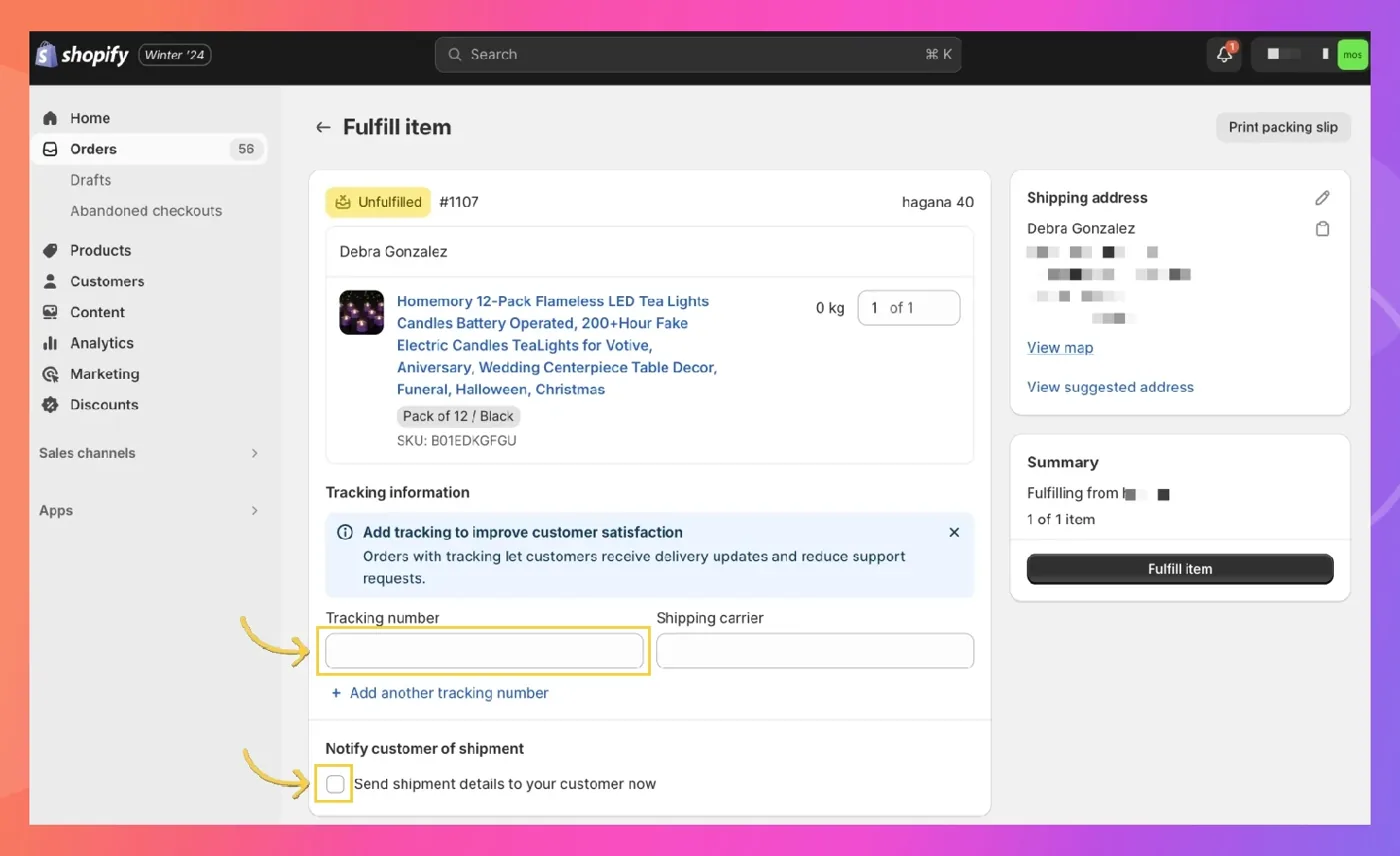Dismiss the Add tracking banner
Viewport: 1400px width, 856px height.
pos(954,532)
